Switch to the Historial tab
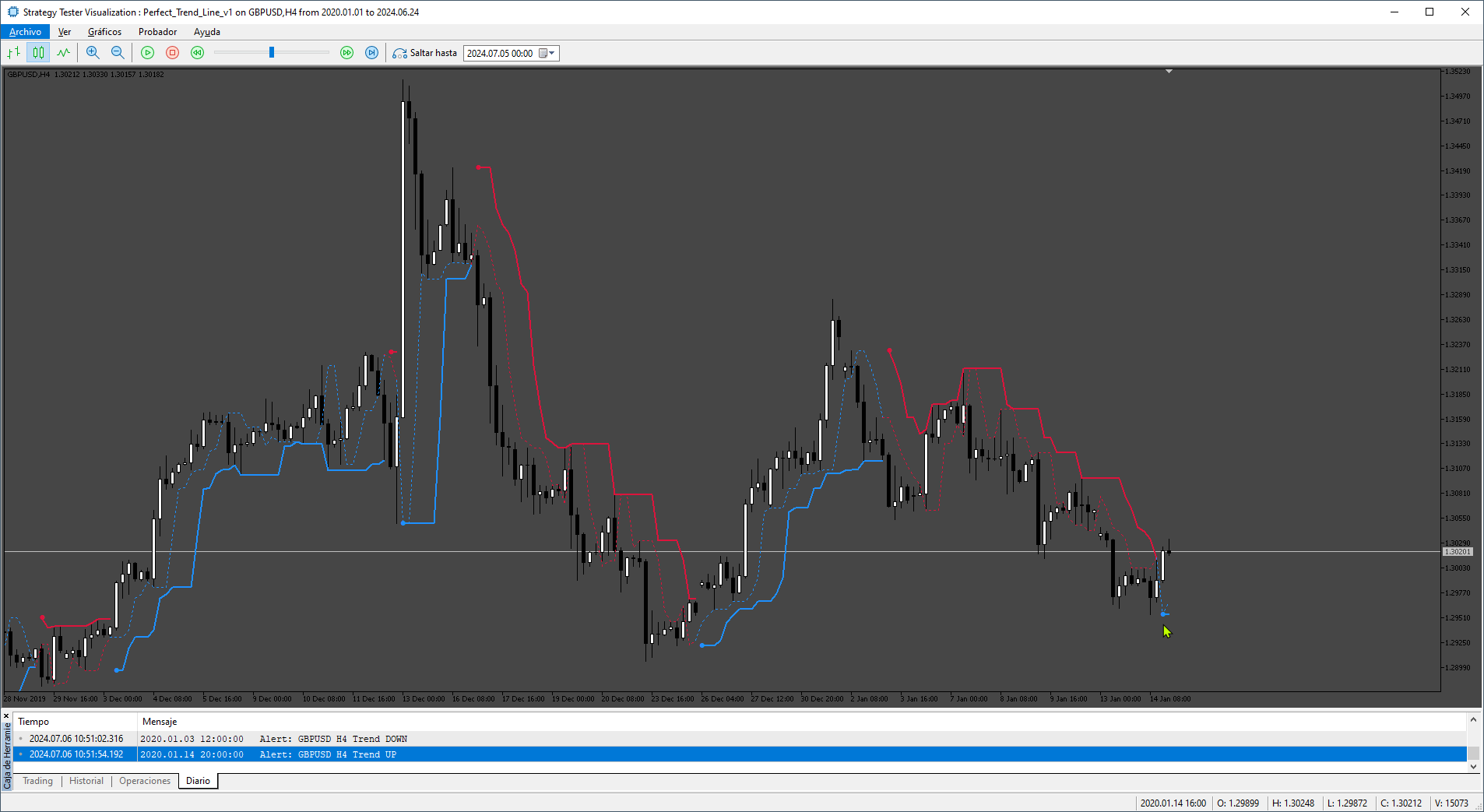 coord(86,781)
